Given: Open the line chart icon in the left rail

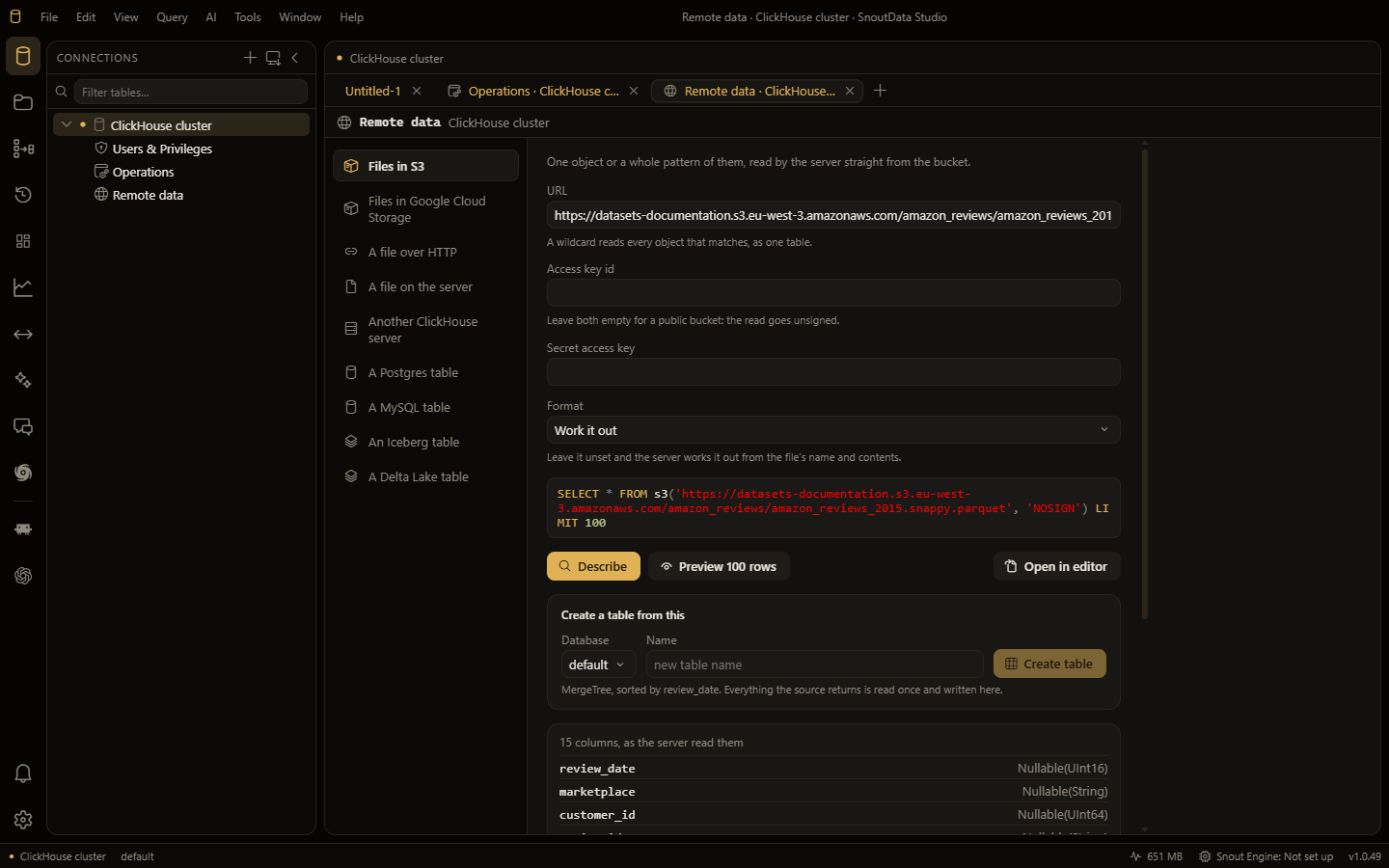Looking at the screenshot, I should coord(23,287).
